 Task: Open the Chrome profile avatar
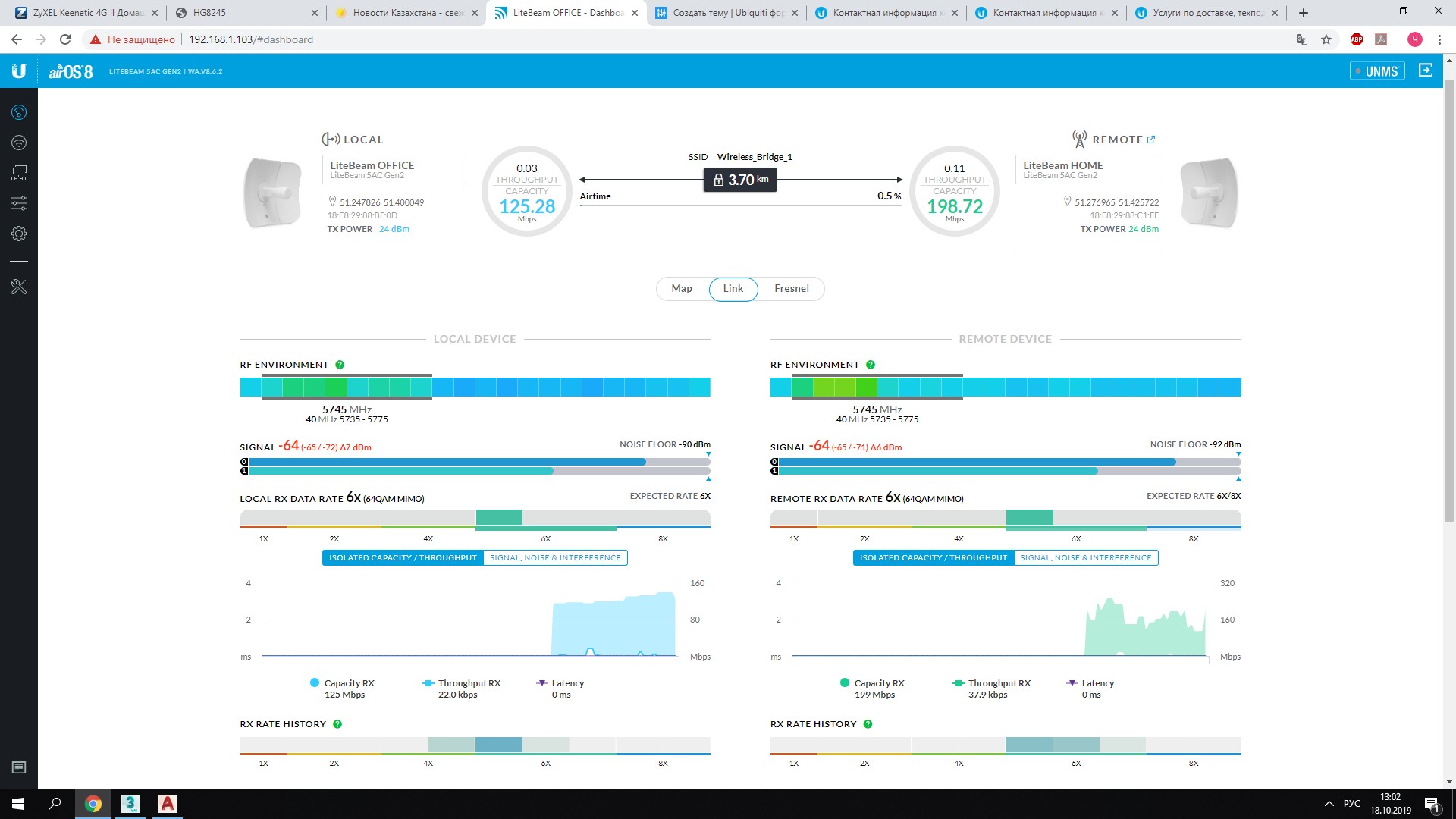pos(1415,39)
